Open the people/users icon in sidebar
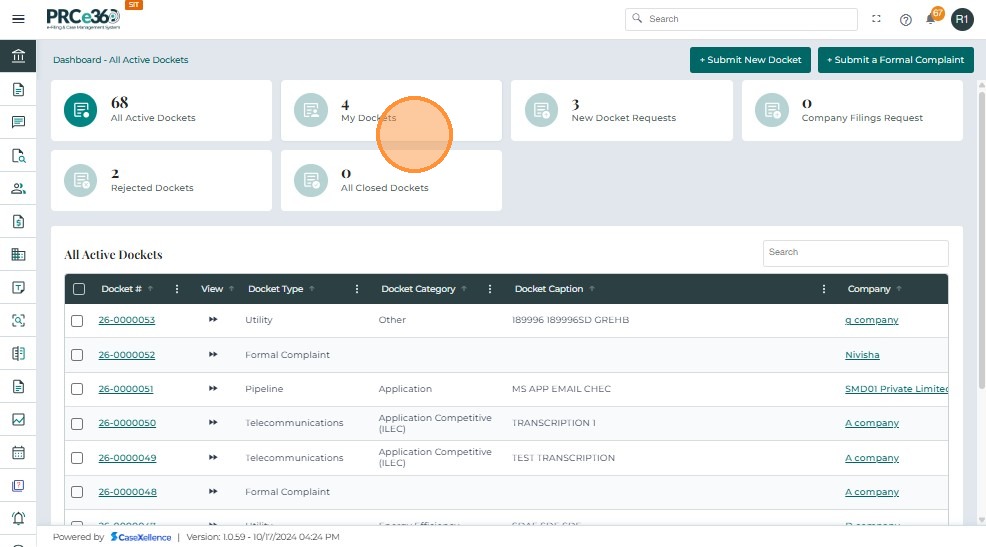This screenshot has height=547, width=986. 18,188
